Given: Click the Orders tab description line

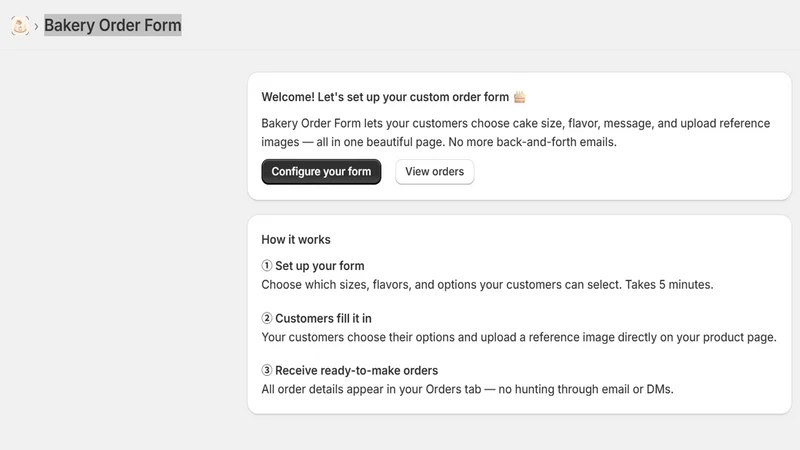Looking at the screenshot, I should point(467,389).
